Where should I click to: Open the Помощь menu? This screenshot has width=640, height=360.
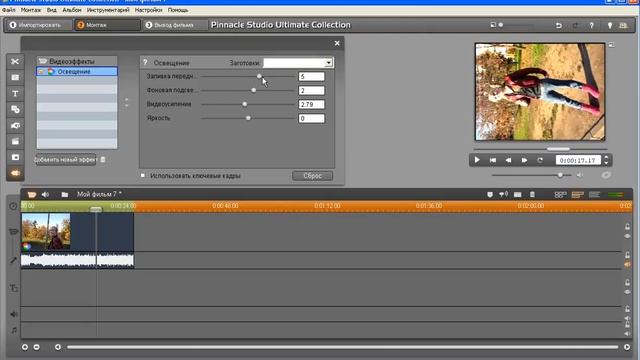point(178,10)
